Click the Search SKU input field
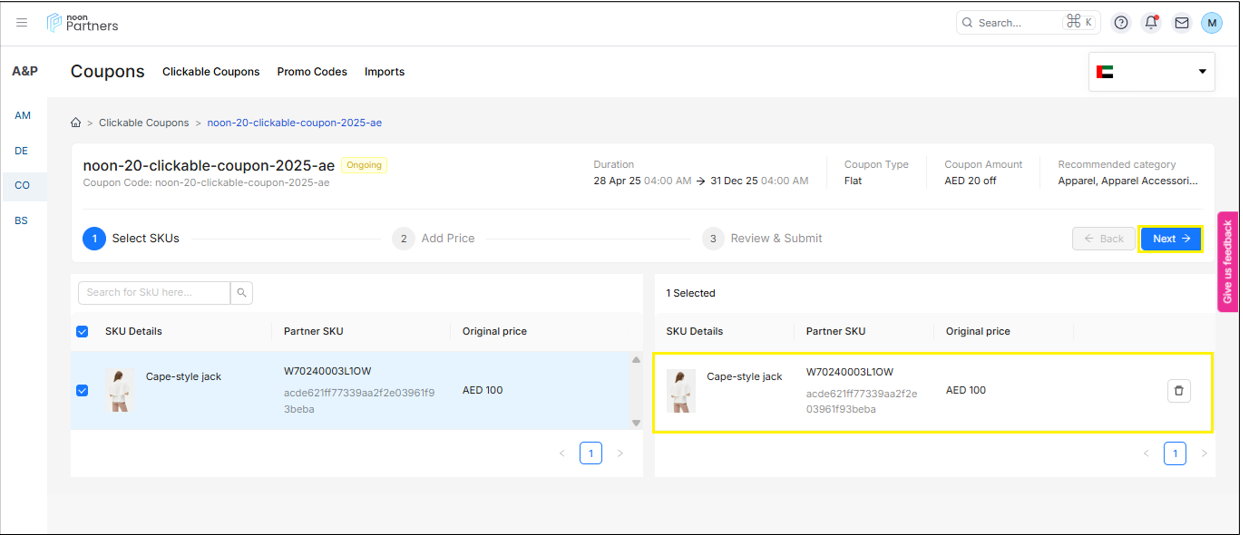1243x535 pixels. coord(154,292)
